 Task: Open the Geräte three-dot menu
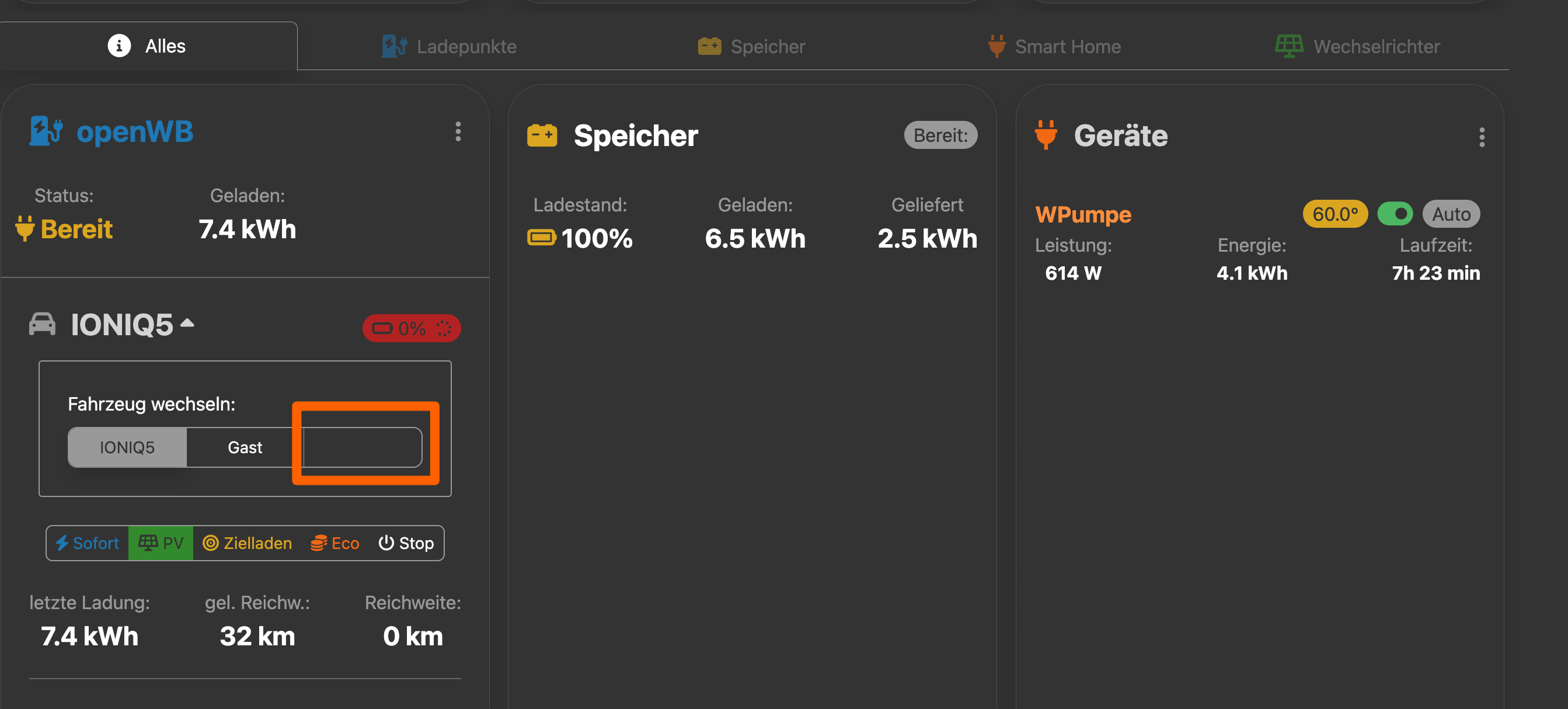point(1481,137)
